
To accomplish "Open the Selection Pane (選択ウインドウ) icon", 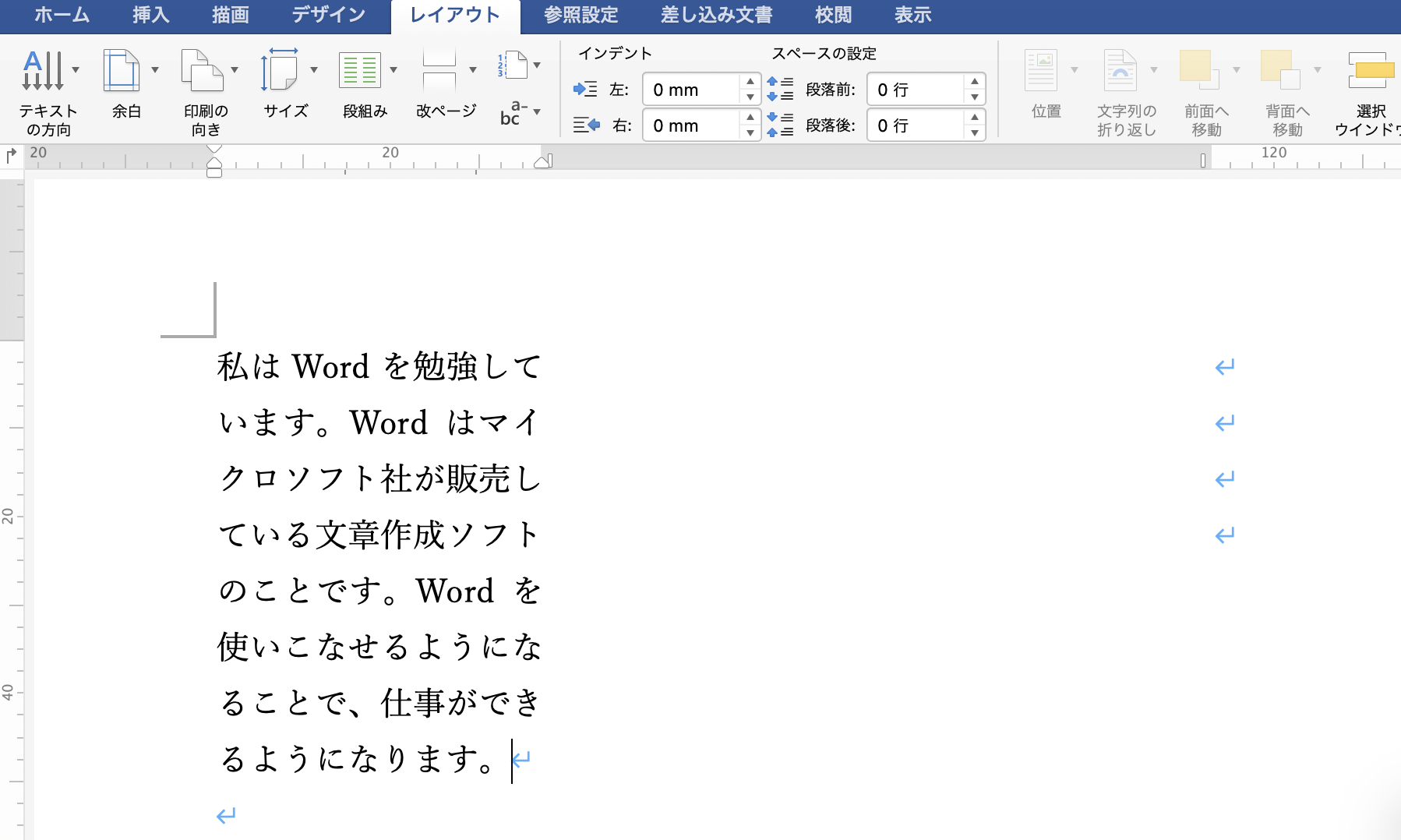I will 1371,70.
